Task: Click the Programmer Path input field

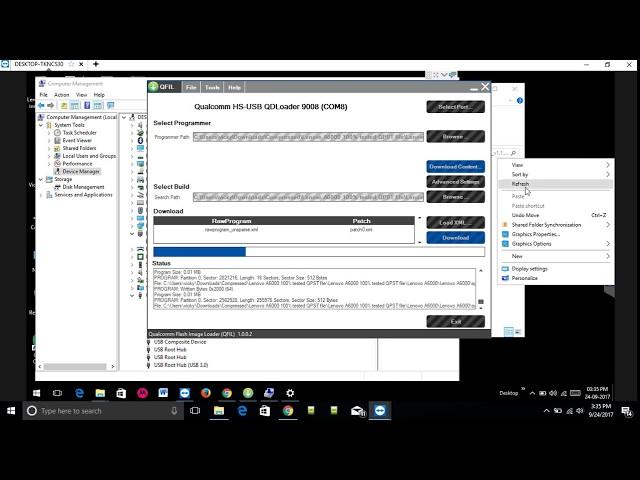Action: click(308, 137)
